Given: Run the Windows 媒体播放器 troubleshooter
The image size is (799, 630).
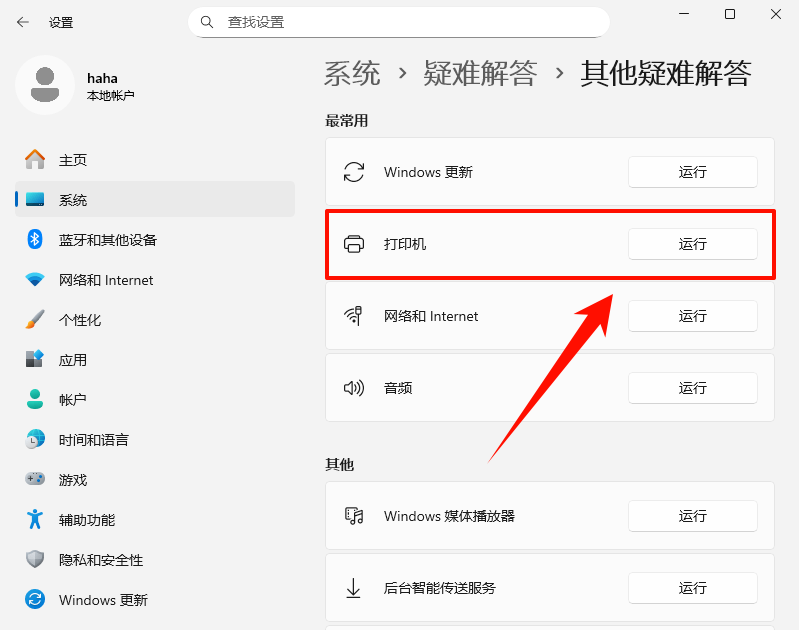Looking at the screenshot, I should [693, 516].
